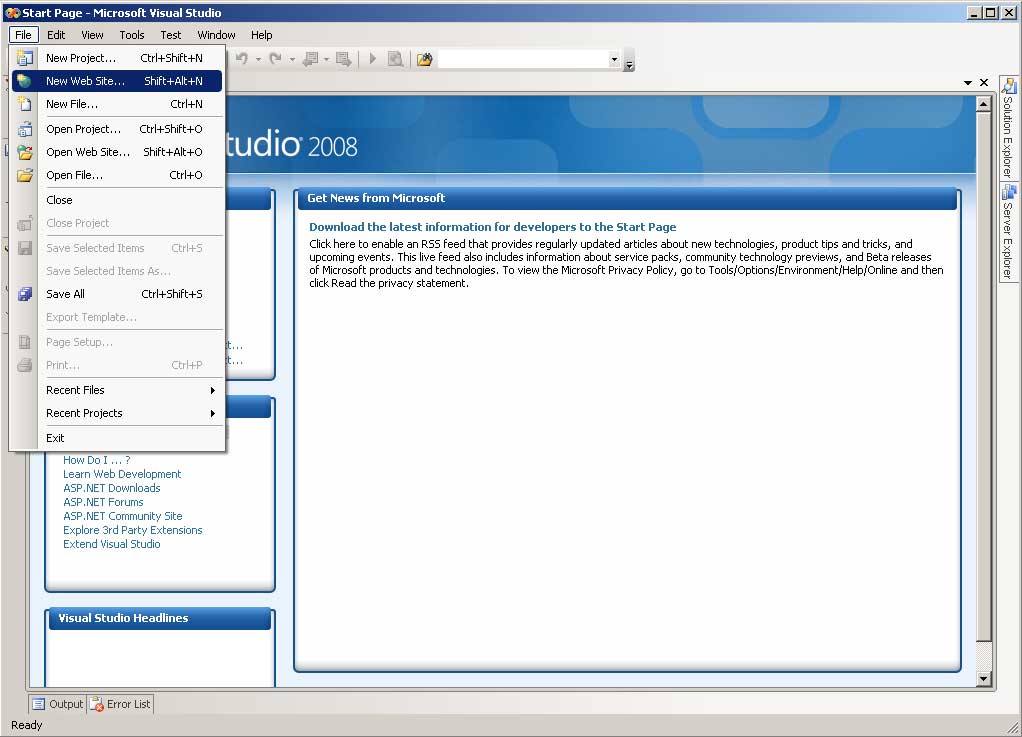Select Open Project in the File menu
1022x737 pixels.
tap(117, 129)
